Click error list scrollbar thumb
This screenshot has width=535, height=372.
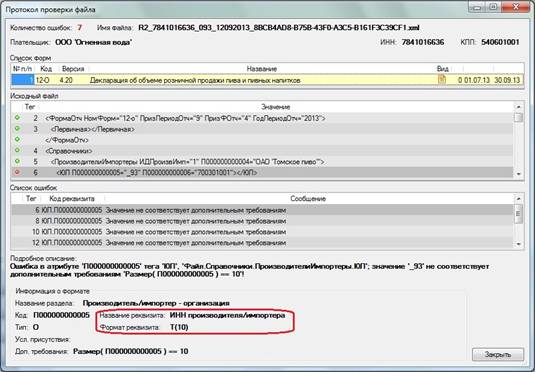tap(518, 213)
